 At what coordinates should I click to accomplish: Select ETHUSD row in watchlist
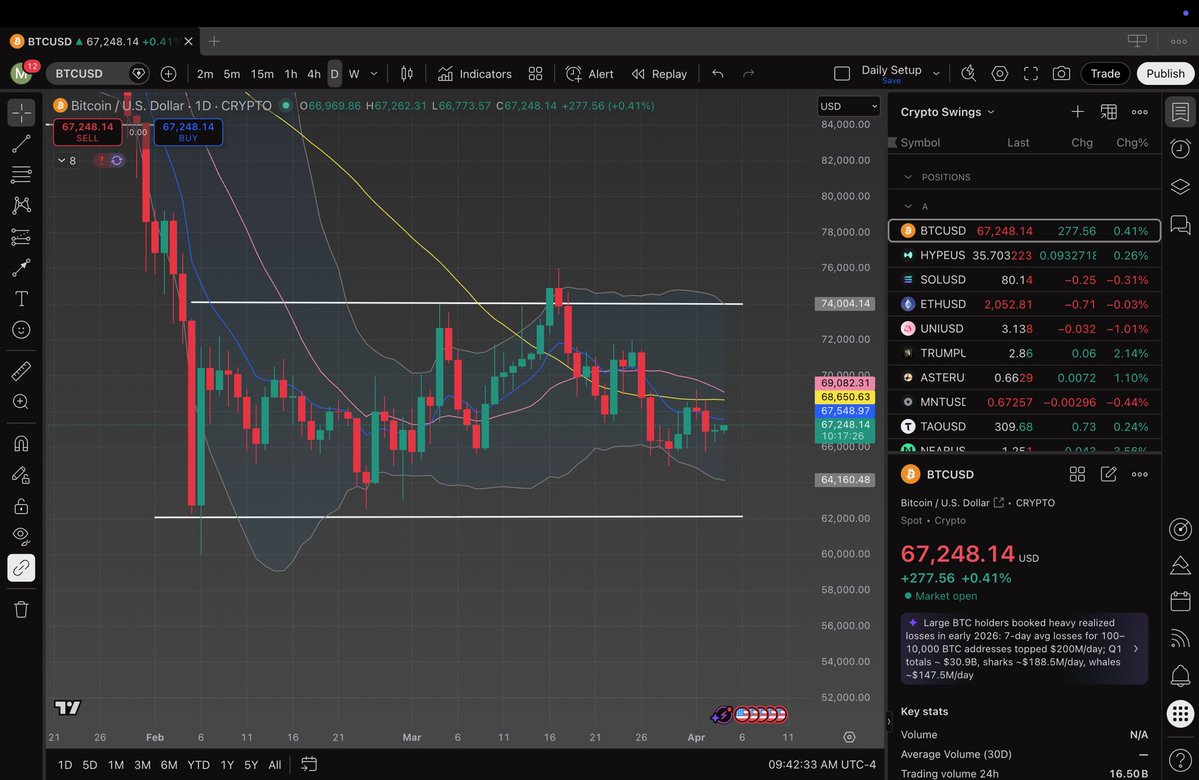coord(942,304)
